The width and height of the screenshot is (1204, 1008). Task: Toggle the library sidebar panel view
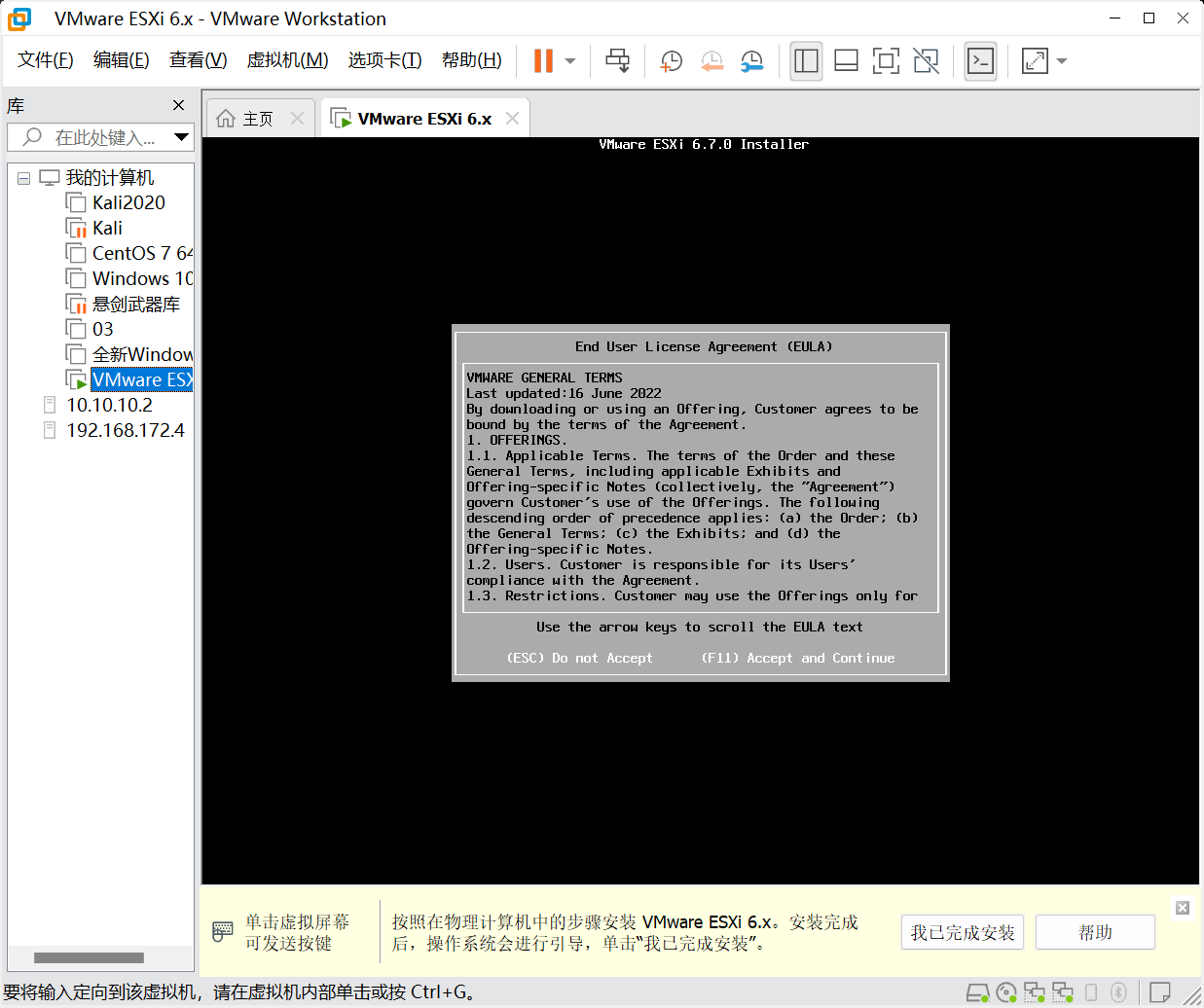click(806, 61)
